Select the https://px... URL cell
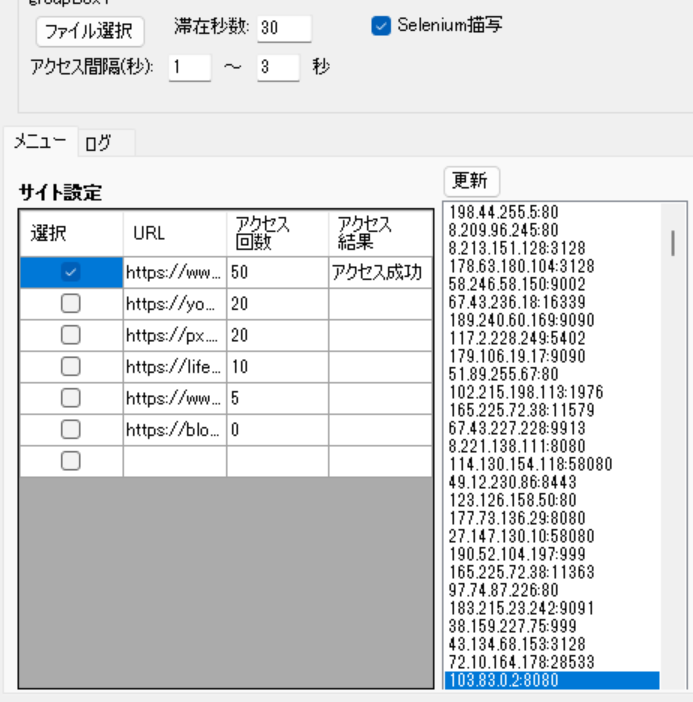Screen dimensions: 693x702 point(175,335)
